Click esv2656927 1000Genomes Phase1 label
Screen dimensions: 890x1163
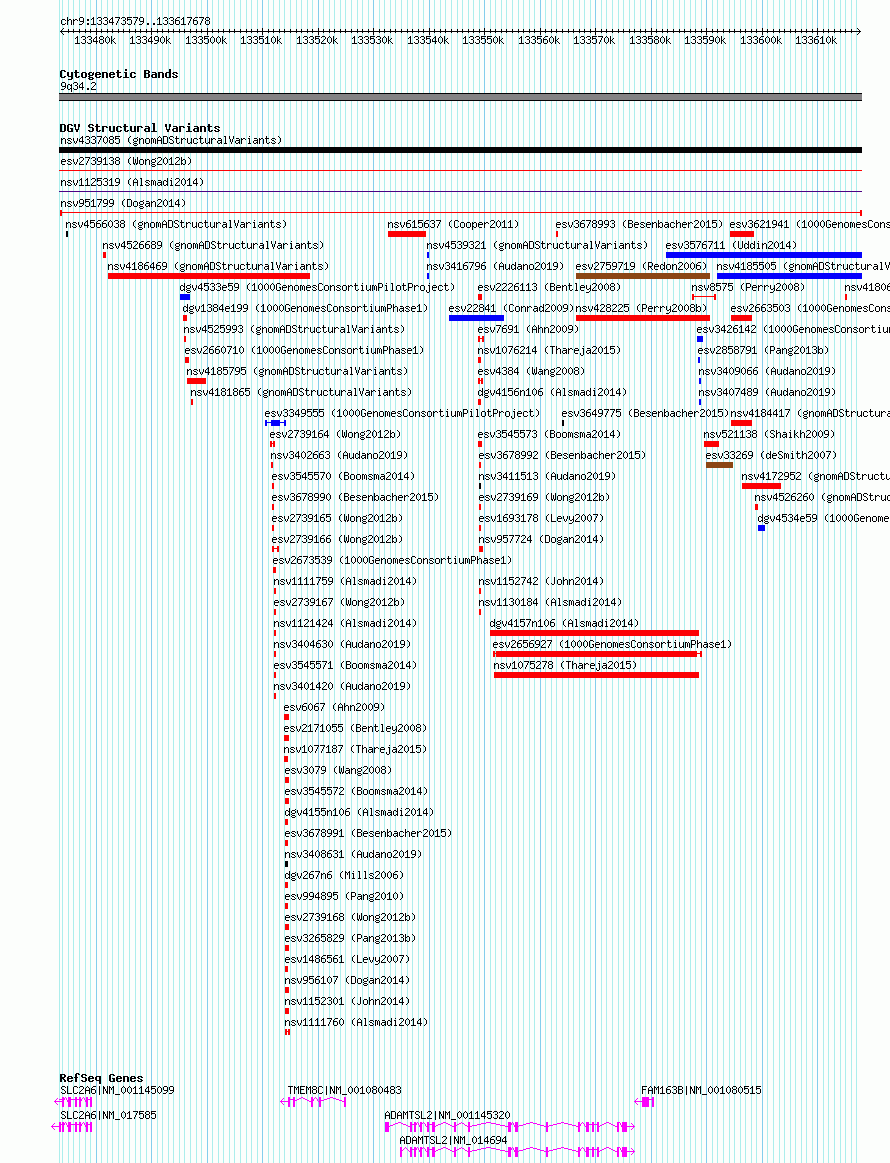pyautogui.click(x=612, y=645)
